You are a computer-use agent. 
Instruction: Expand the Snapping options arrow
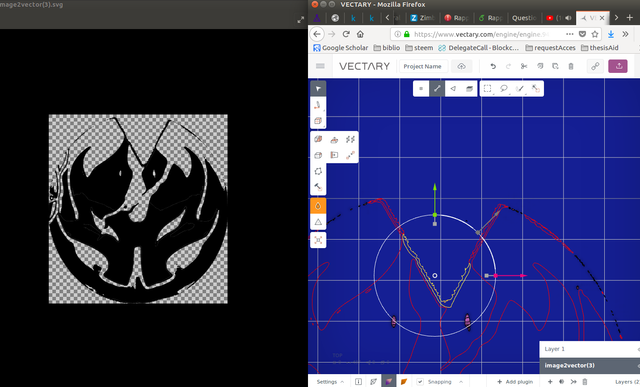pyautogui.click(x=461, y=382)
